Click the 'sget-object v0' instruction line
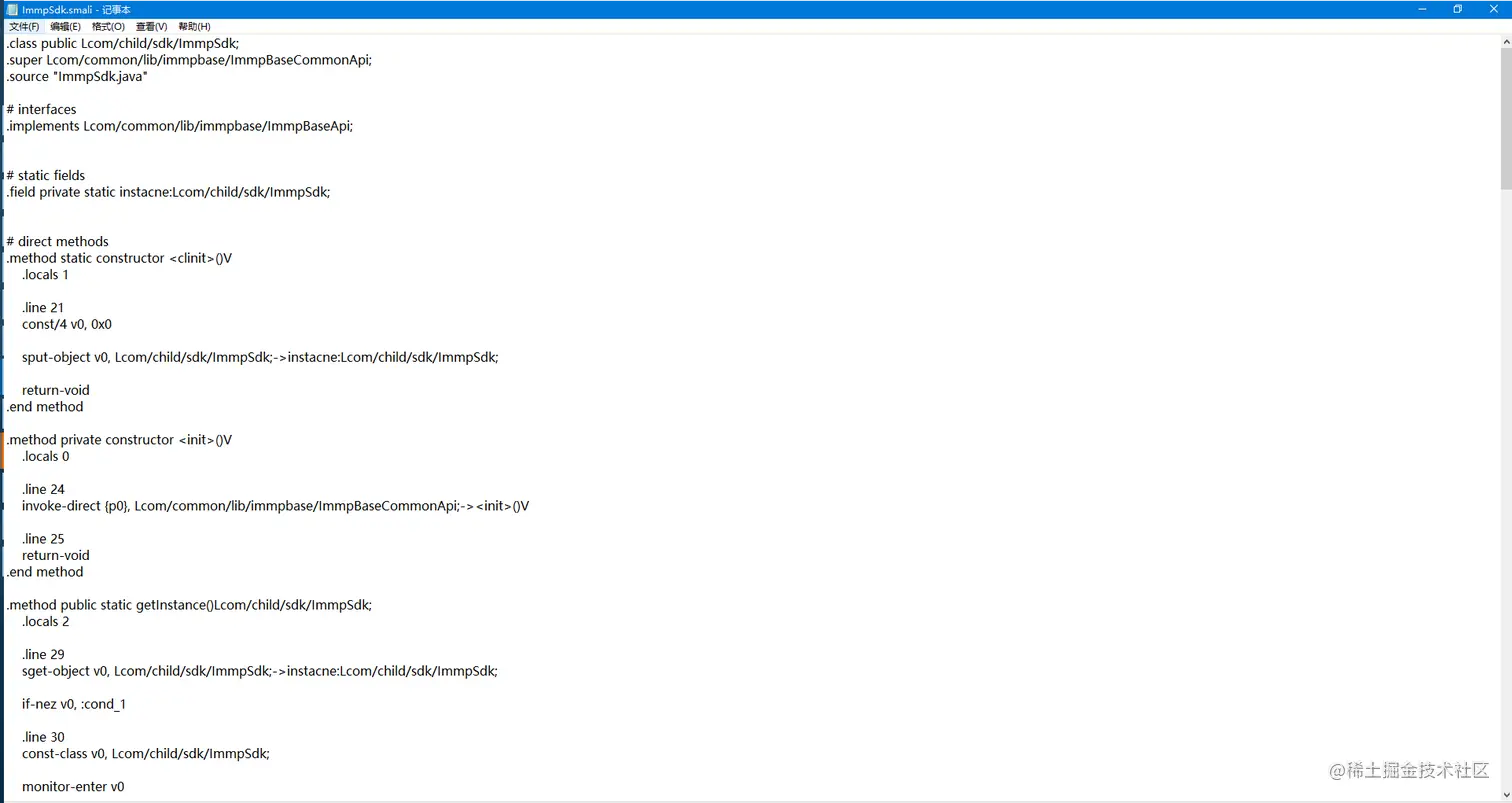 [260, 671]
